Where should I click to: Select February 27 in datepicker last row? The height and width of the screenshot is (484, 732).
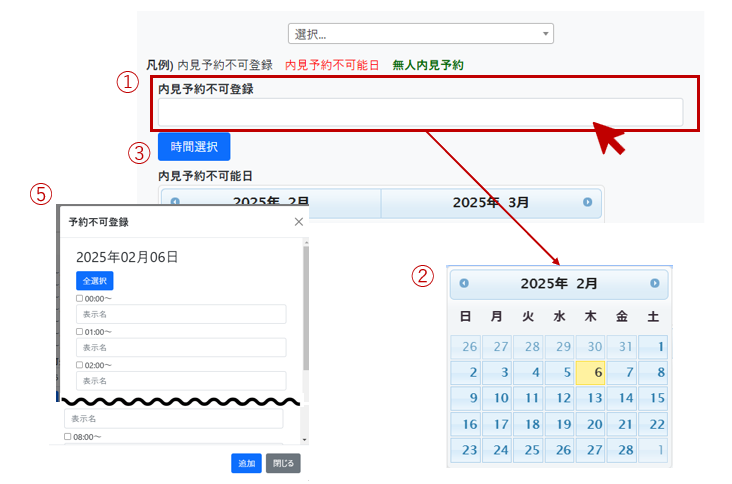coord(591,450)
